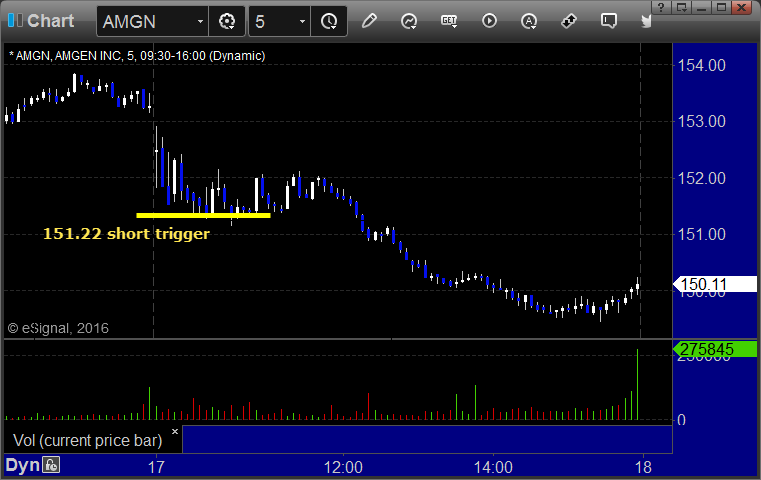Click the 14:00 time axis label
The height and width of the screenshot is (480, 761).
493,467
